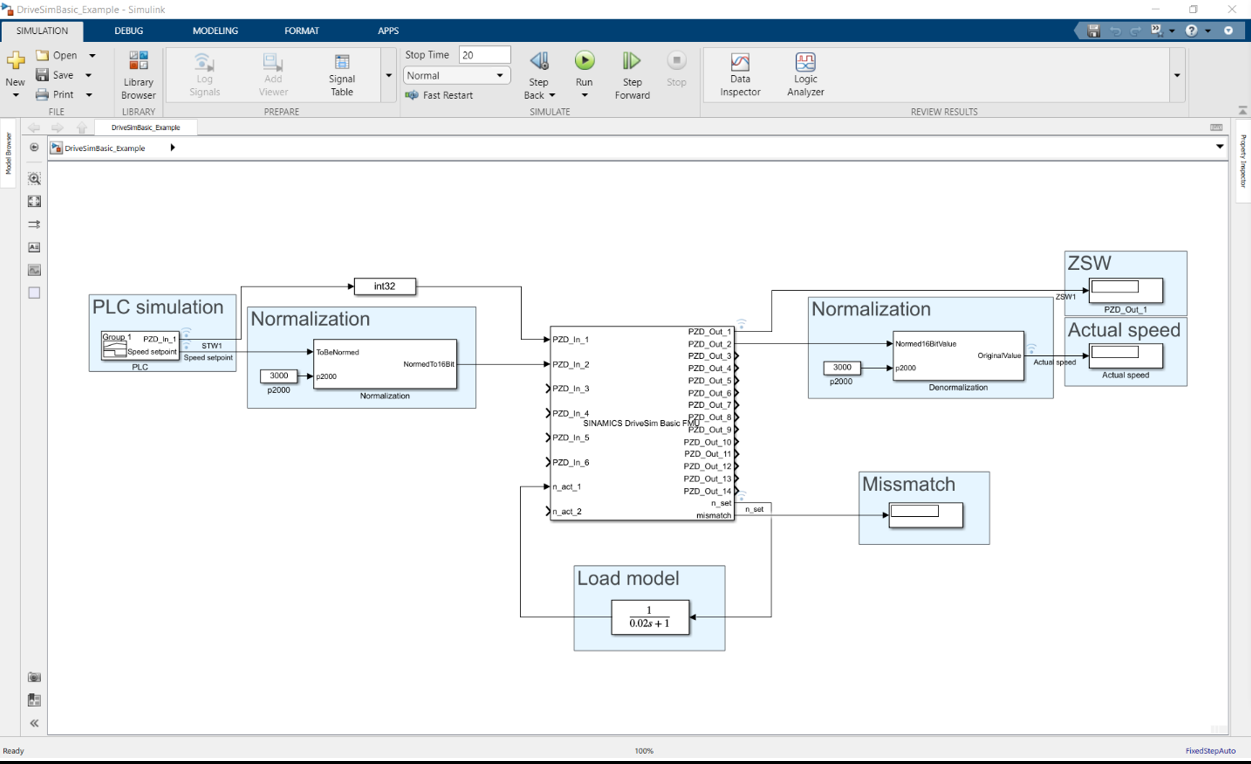Click the Stop Time input field
This screenshot has height=764, width=1251.
(x=484, y=55)
